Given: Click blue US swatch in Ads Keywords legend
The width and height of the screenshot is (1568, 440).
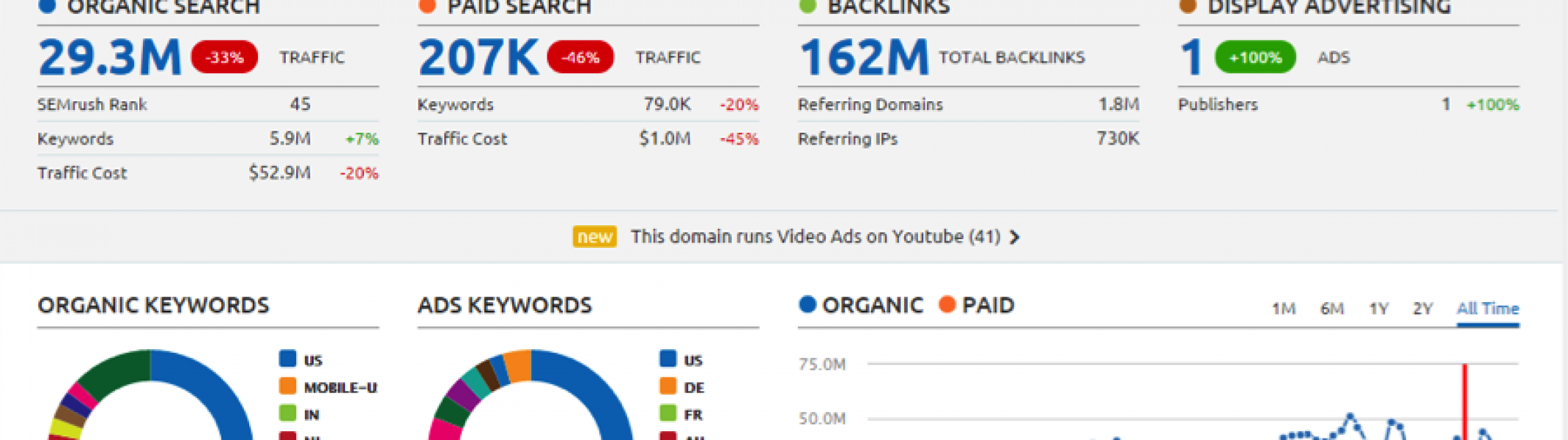Looking at the screenshot, I should pos(668,359).
